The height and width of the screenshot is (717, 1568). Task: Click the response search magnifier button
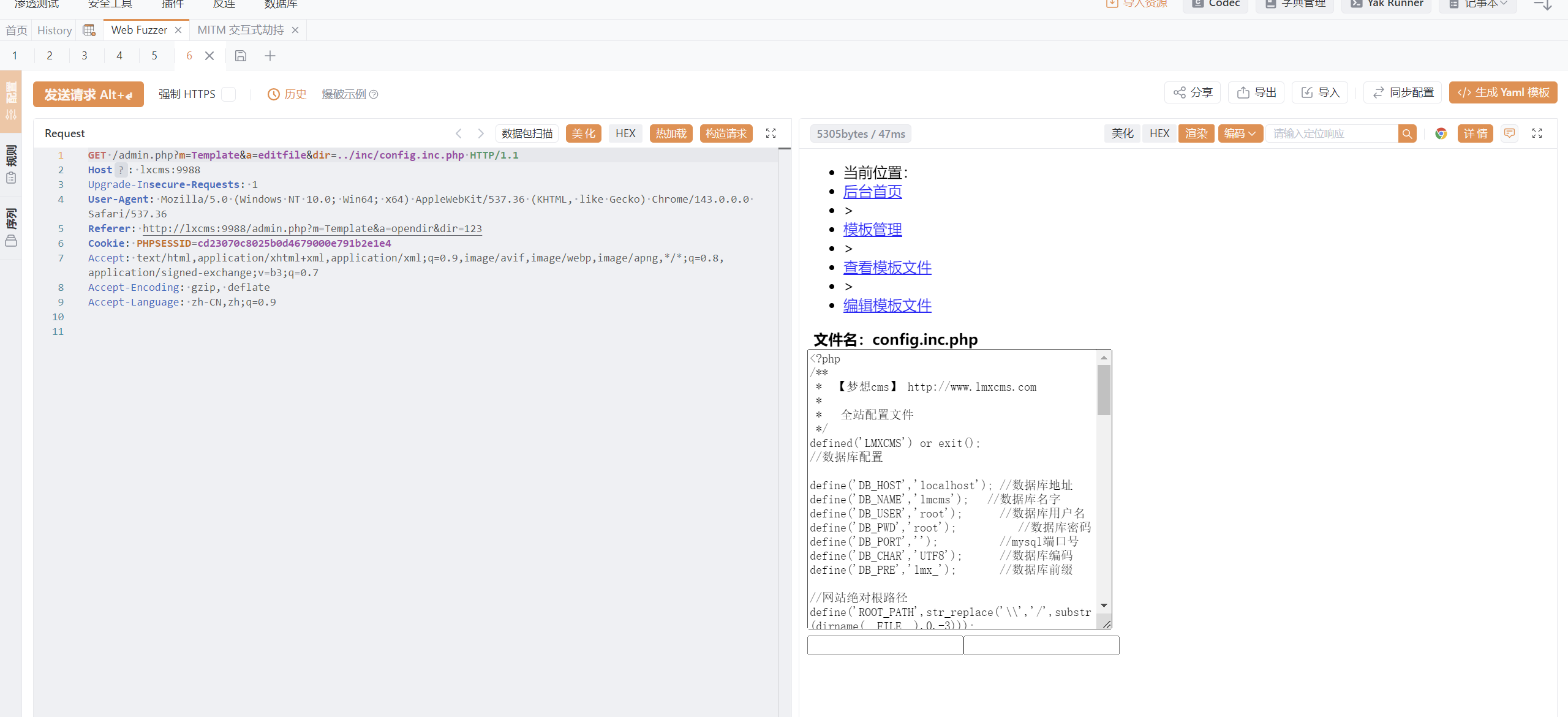tap(1407, 133)
